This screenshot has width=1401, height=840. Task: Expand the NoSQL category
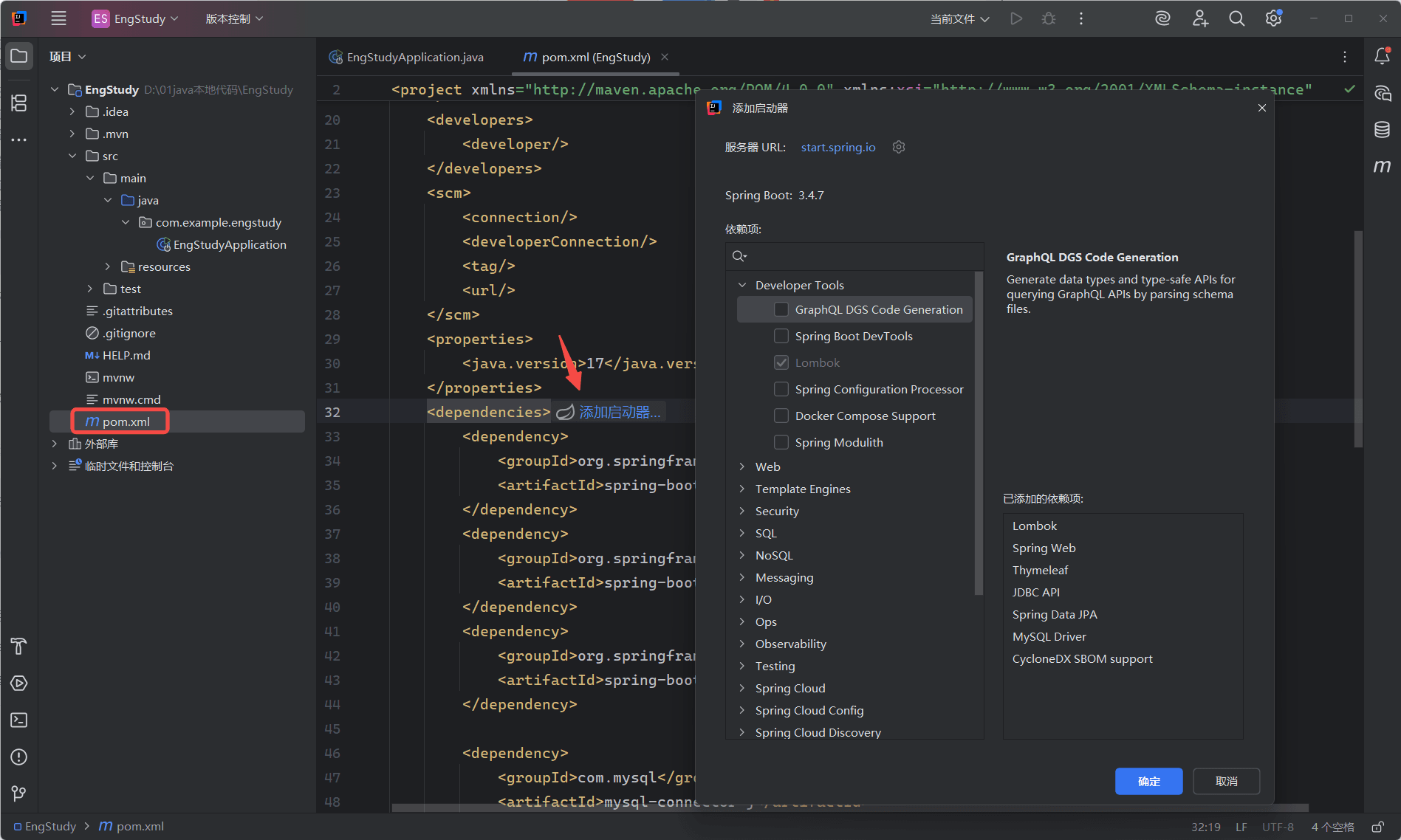[742, 555]
